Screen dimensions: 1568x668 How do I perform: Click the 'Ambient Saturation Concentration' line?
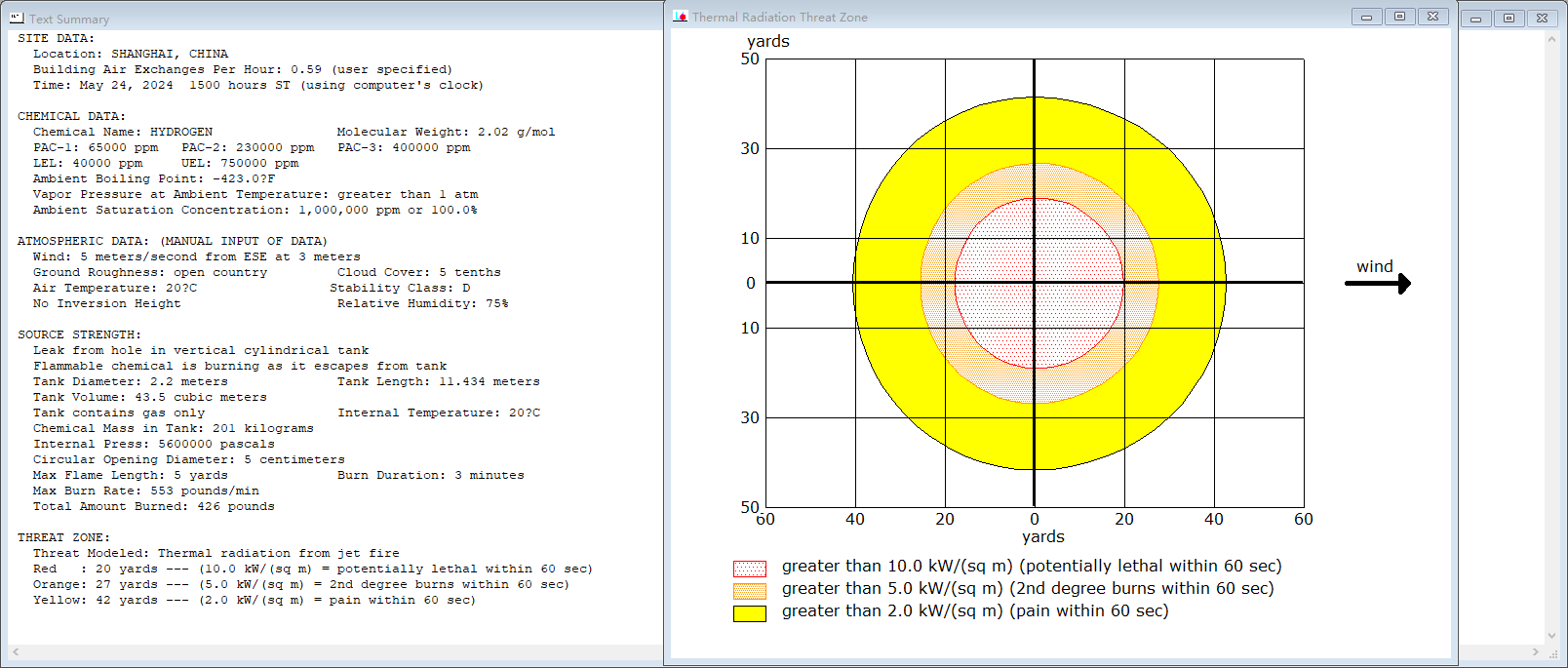[x=255, y=210]
